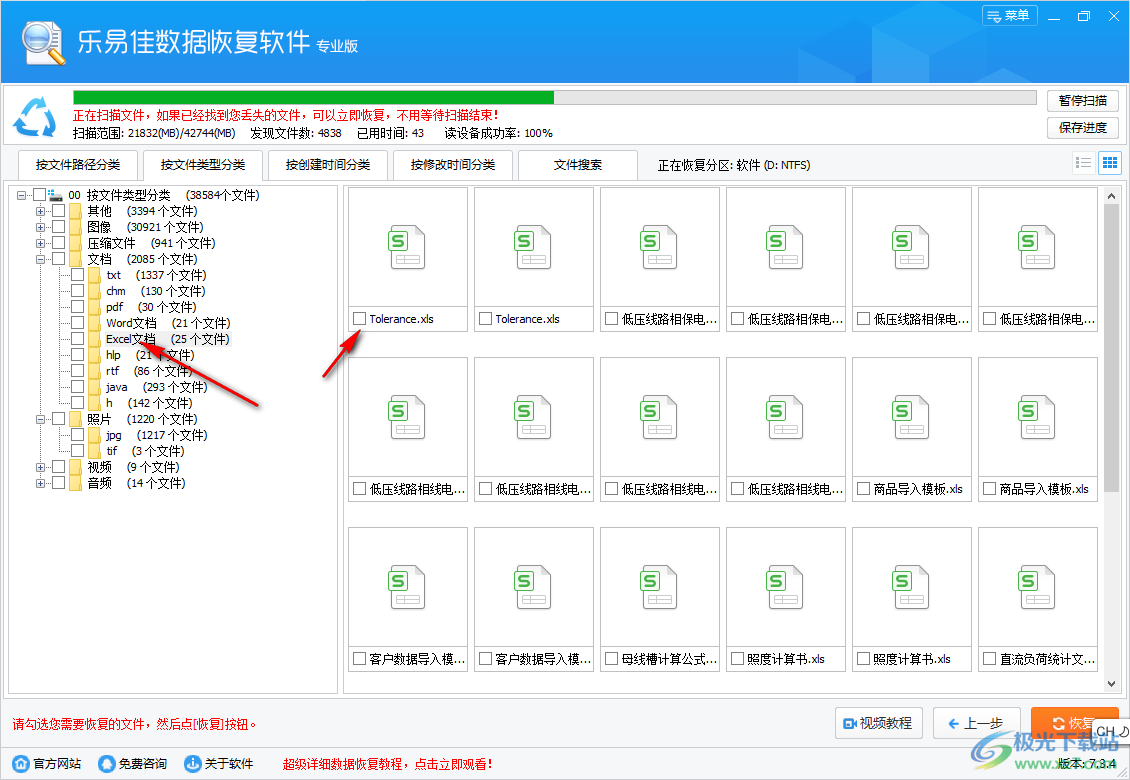The width and height of the screenshot is (1130, 780).
Task: Check the txt folder checkbox
Action: (x=77, y=275)
